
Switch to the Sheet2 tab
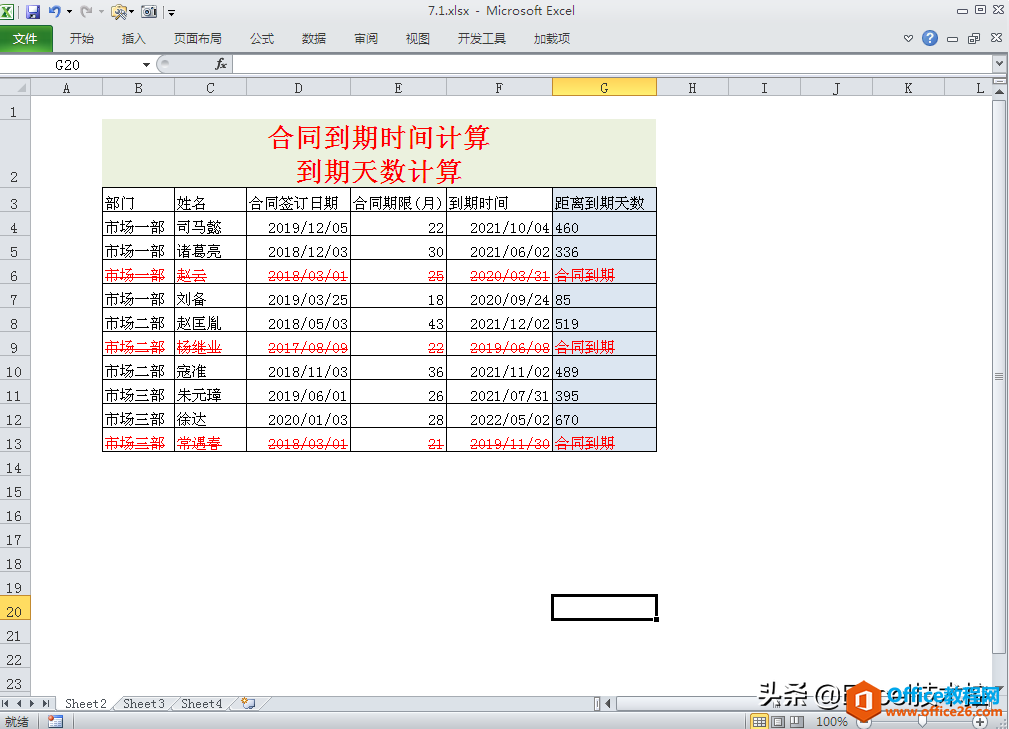tap(86, 704)
